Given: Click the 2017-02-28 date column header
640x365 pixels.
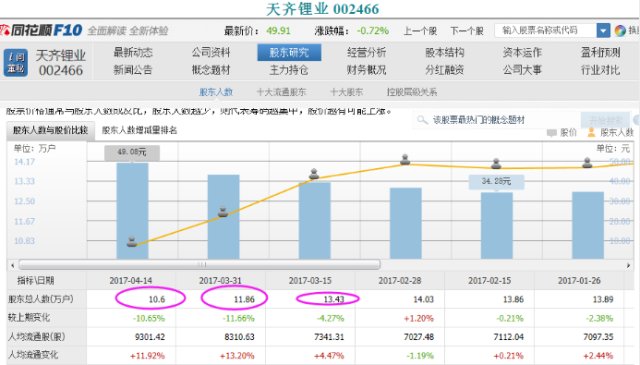Looking at the screenshot, I should tap(400, 281).
